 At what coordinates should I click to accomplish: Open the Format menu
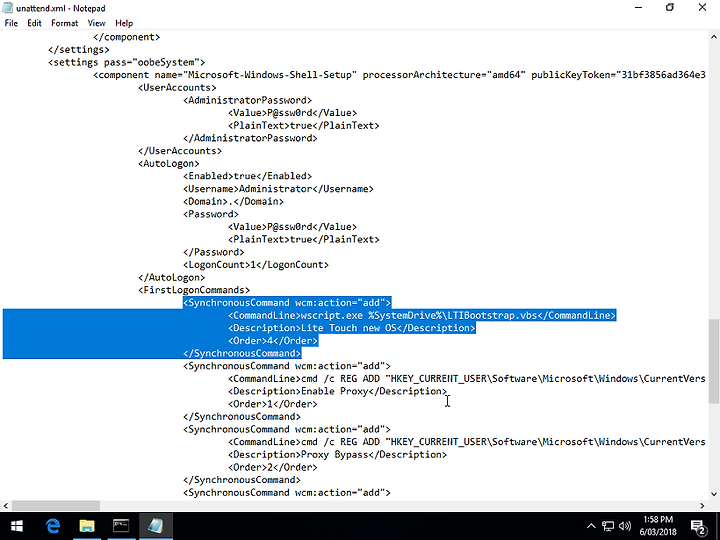coord(65,23)
